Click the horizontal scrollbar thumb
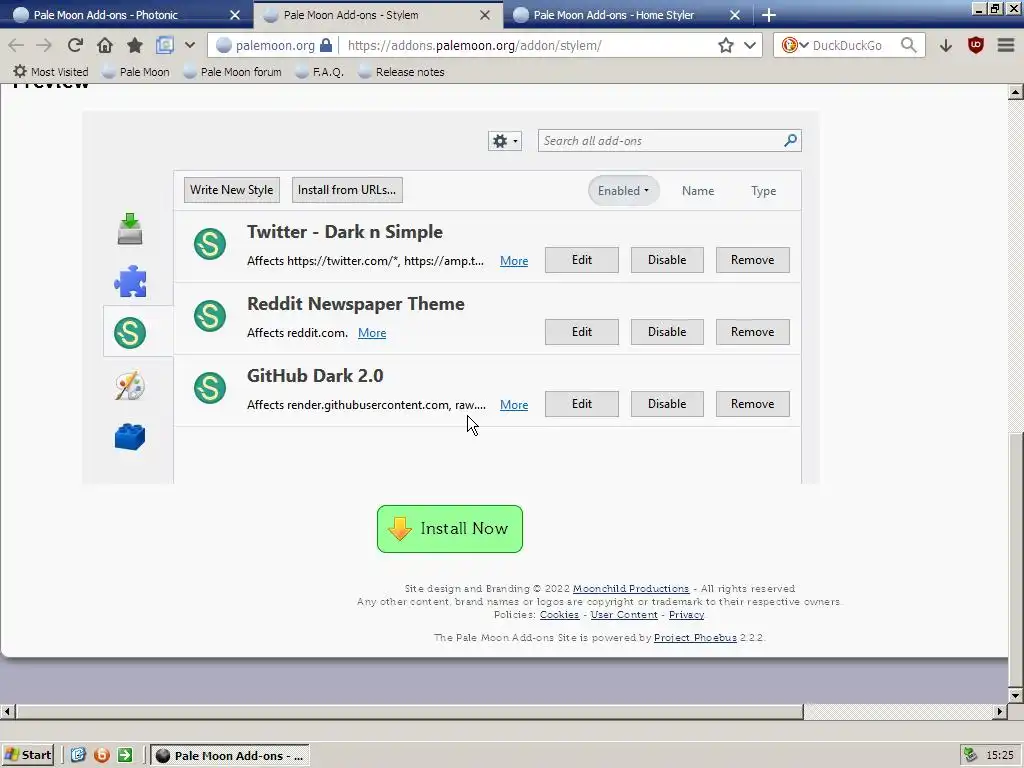1024x768 pixels. pyautogui.click(x=409, y=711)
